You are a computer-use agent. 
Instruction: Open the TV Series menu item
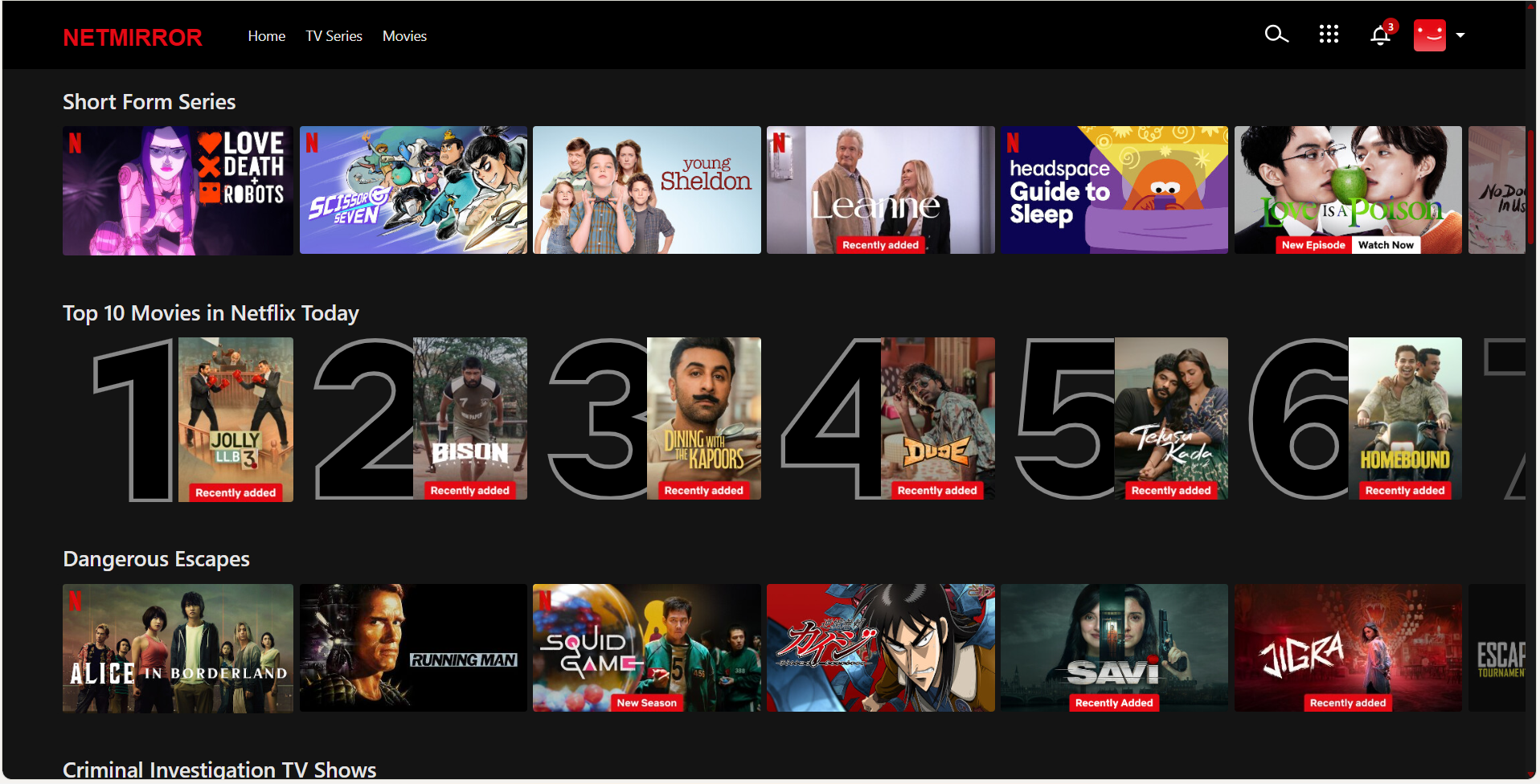point(334,36)
